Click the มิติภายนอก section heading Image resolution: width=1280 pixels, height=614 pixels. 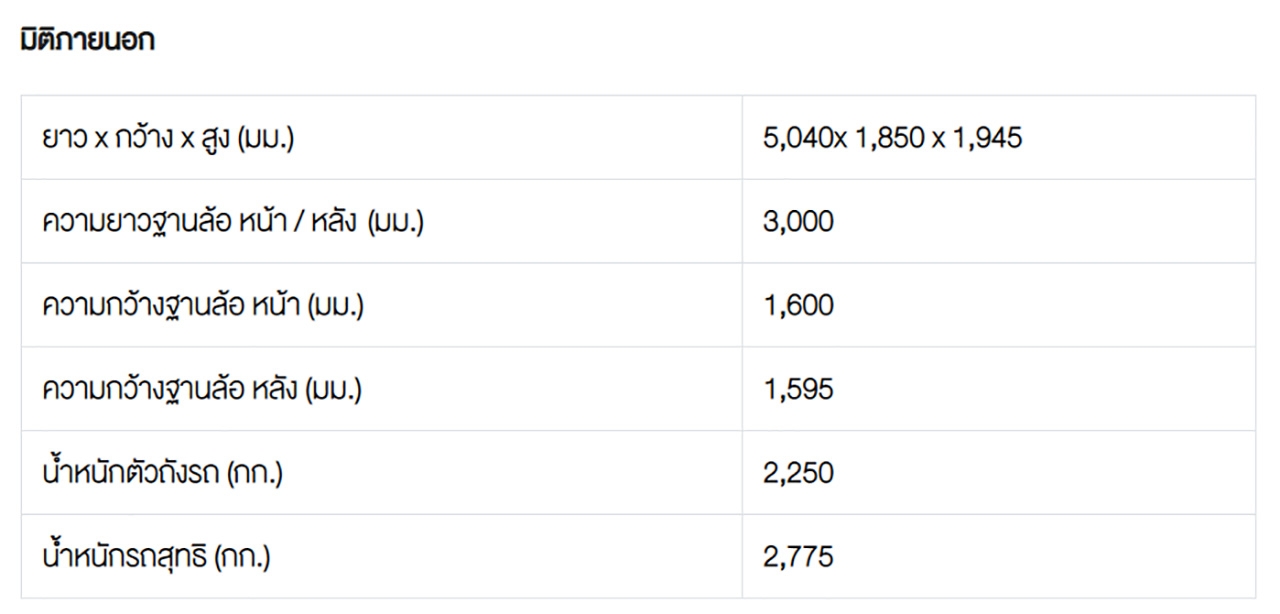[x=87, y=41]
